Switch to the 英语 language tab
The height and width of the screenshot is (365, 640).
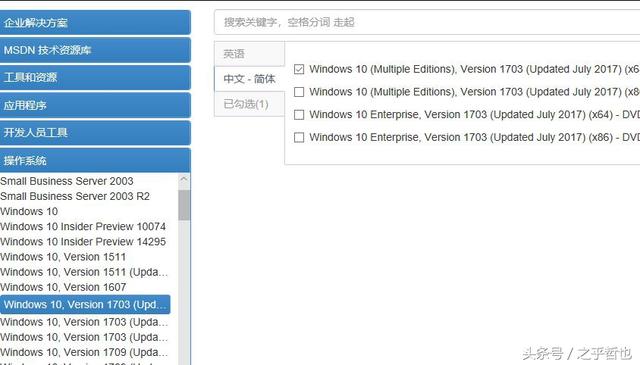pos(249,54)
